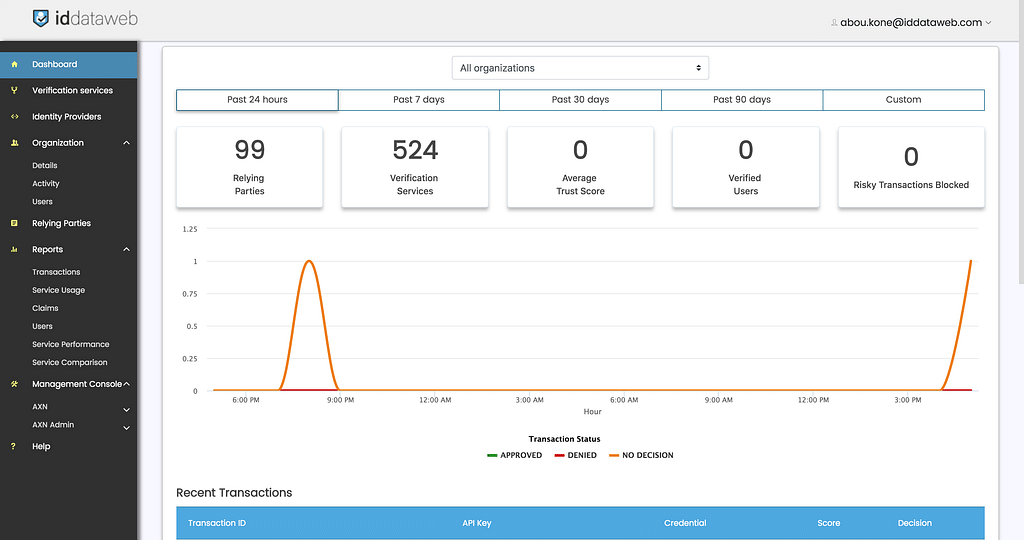The height and width of the screenshot is (540, 1024).
Task: Click the Reports bar chart icon
Action: point(14,250)
